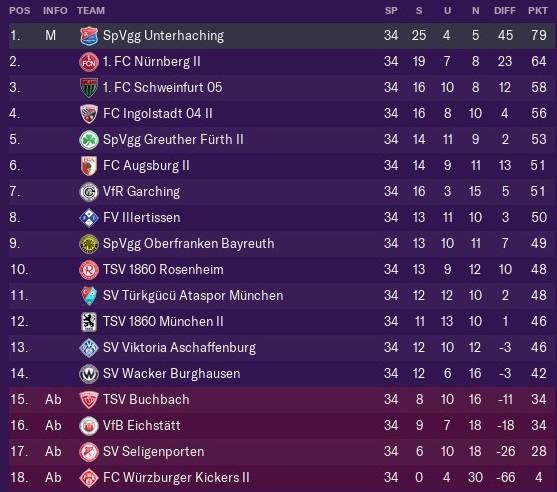Viewport: 557px width, 492px height.
Task: Click the 1. FC Schweinfurt 05 crest
Action: coord(89,88)
